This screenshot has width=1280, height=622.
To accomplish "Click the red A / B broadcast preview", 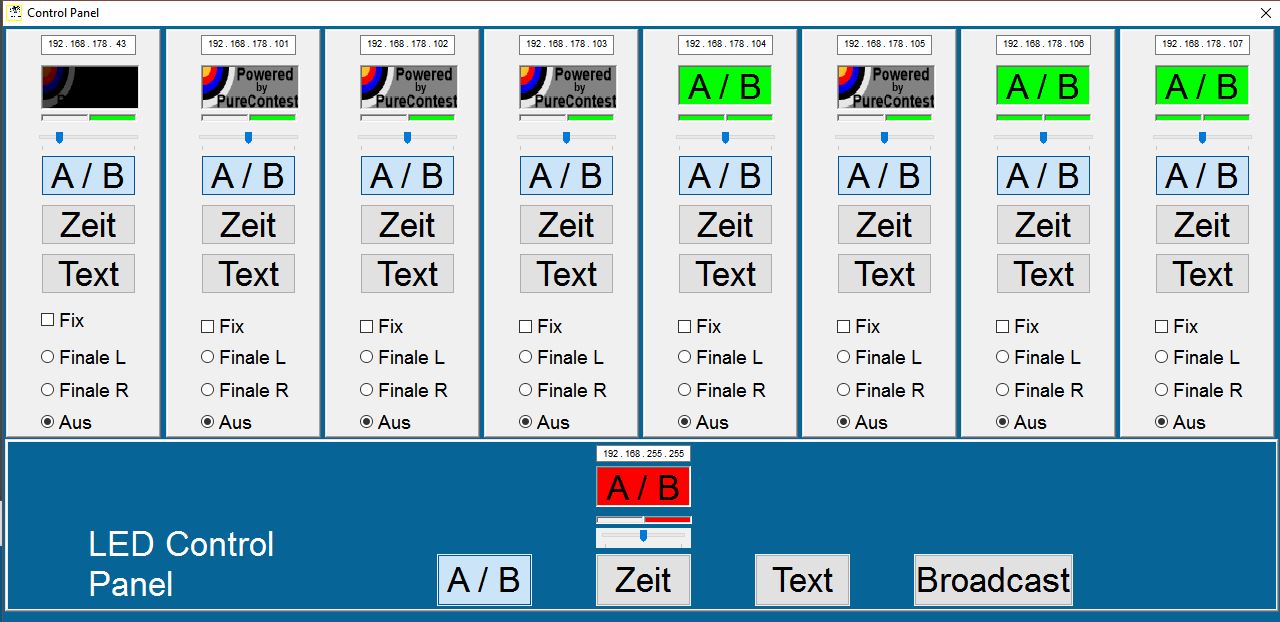I will click(643, 487).
